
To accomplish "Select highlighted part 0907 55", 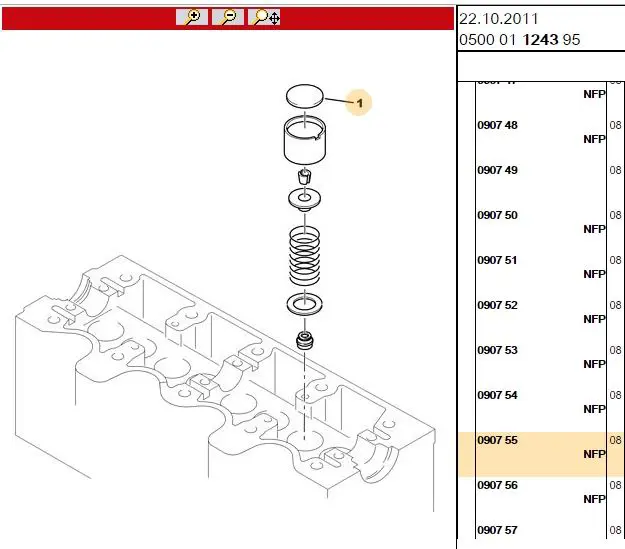I will tap(497, 441).
